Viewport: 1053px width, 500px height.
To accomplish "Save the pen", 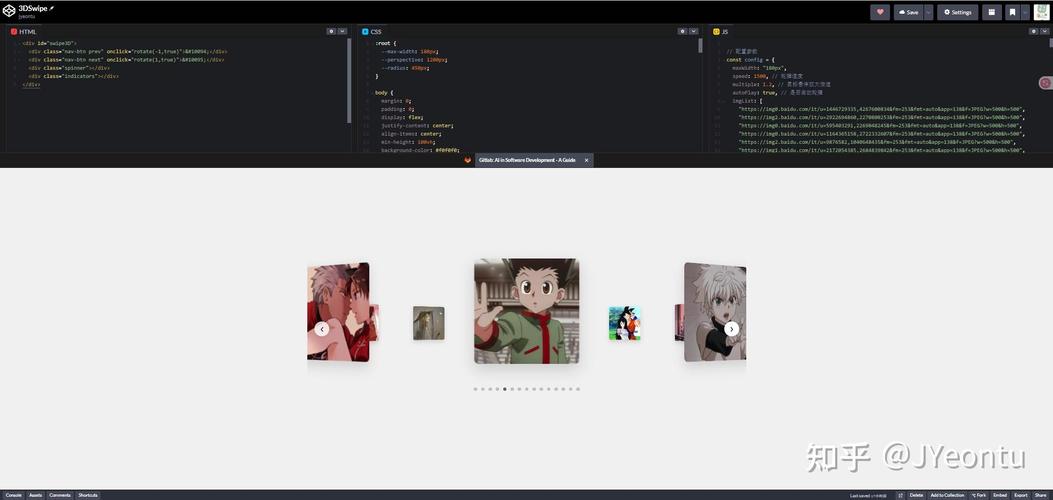I will (909, 12).
